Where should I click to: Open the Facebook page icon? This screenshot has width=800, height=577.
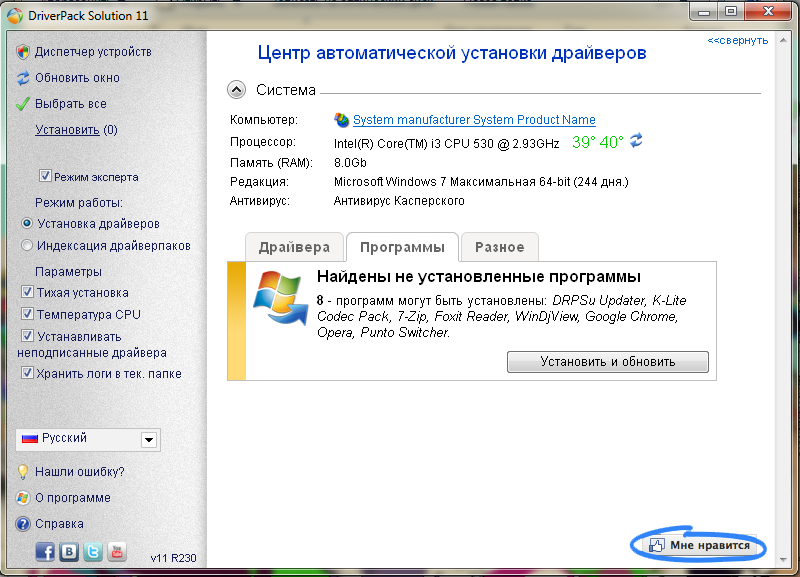(45, 551)
